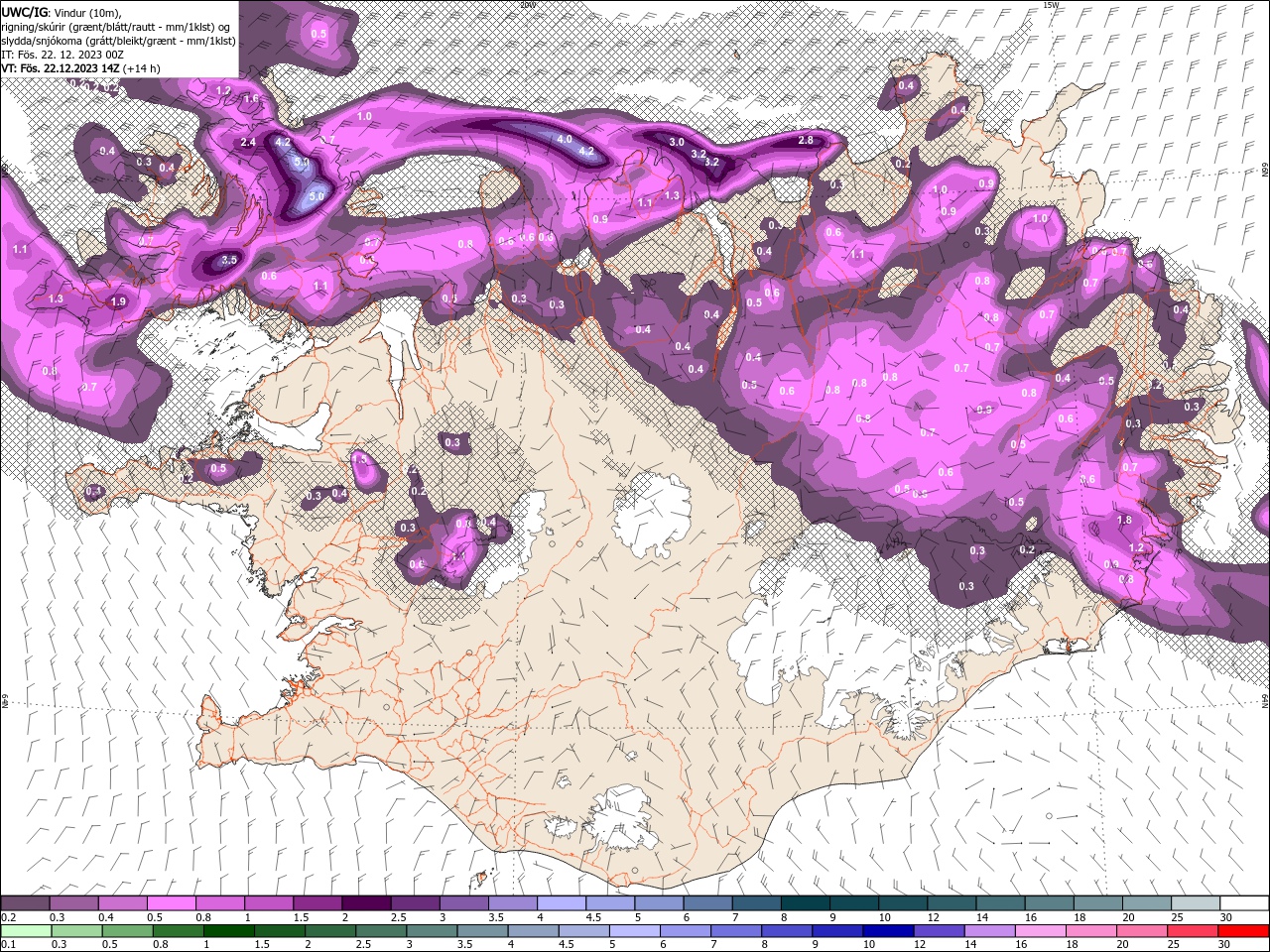Click the snow scale swatch between 0.2 and 0.3
This screenshot has height=952, width=1270.
pyautogui.click(x=26, y=902)
